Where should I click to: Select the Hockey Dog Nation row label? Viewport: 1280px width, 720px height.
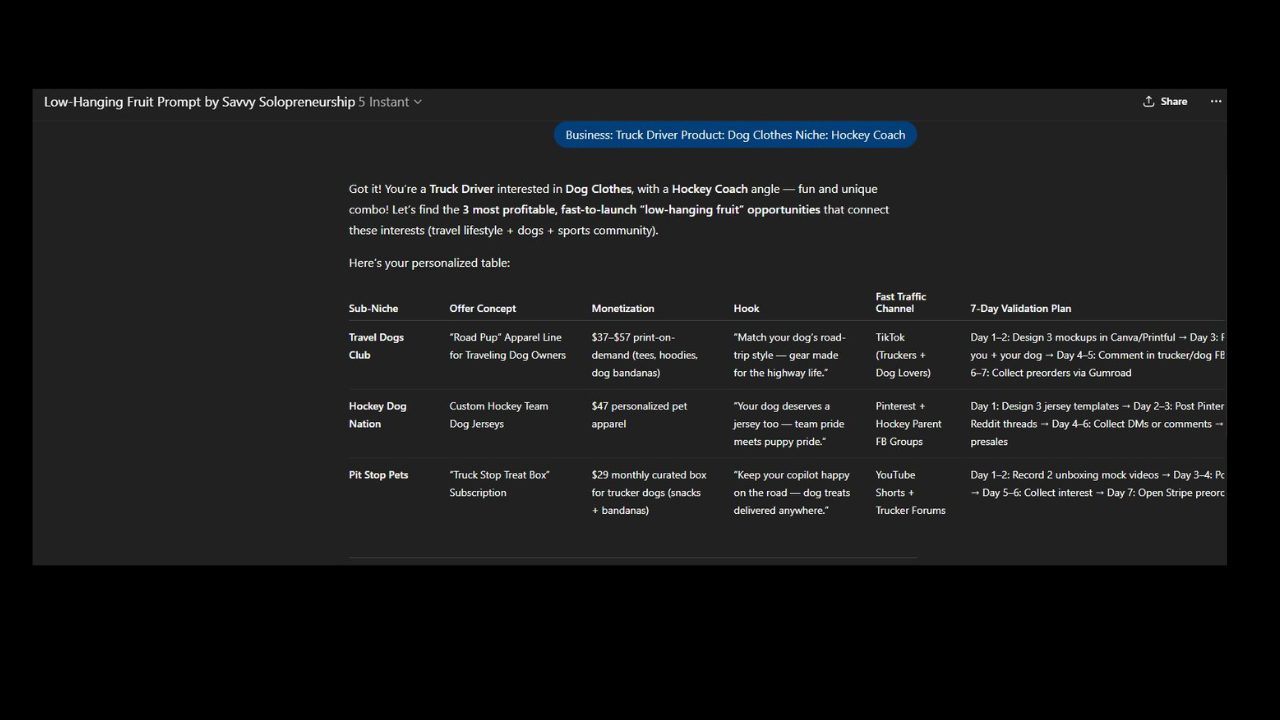point(377,415)
